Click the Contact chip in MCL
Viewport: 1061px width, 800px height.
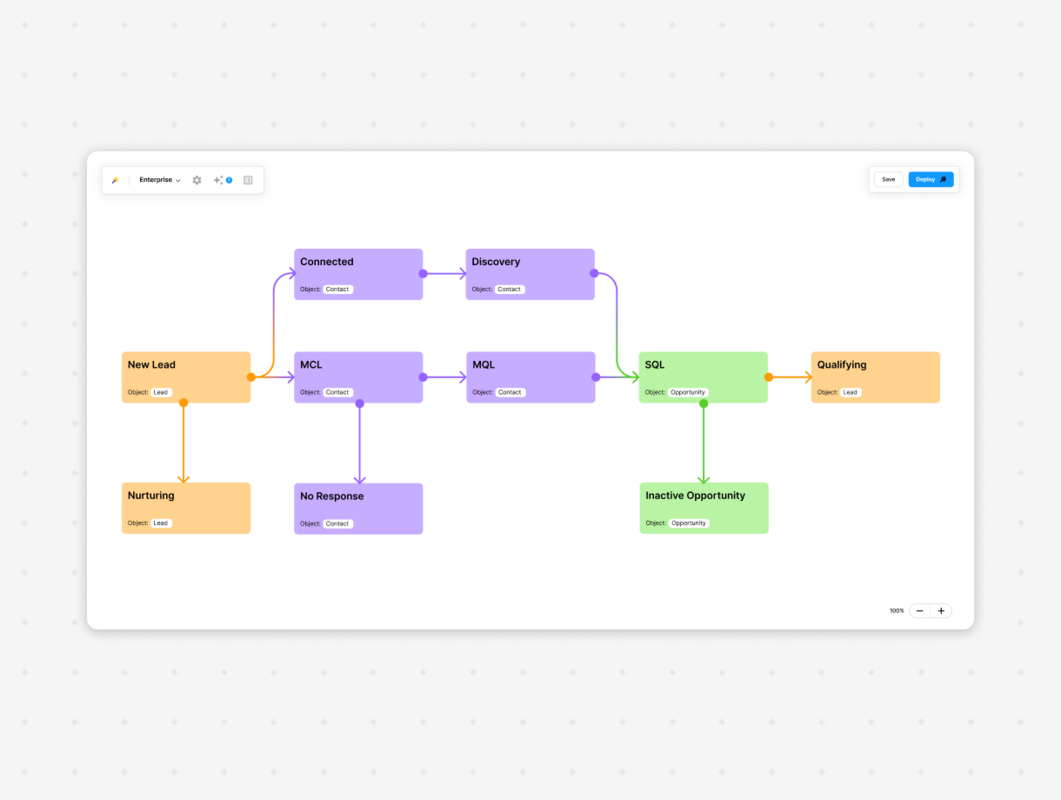click(337, 393)
